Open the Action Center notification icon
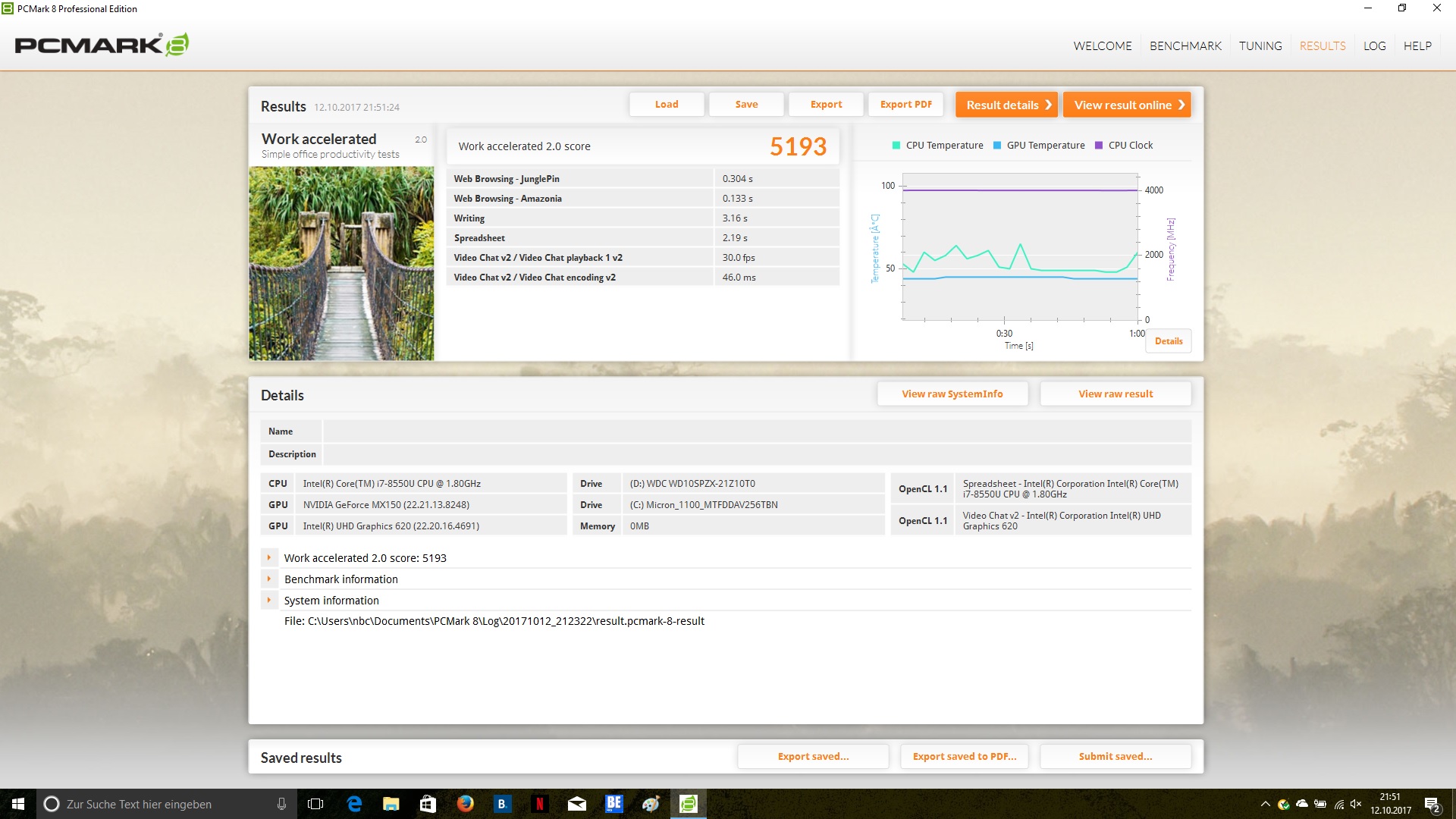1456x819 pixels. click(1432, 804)
